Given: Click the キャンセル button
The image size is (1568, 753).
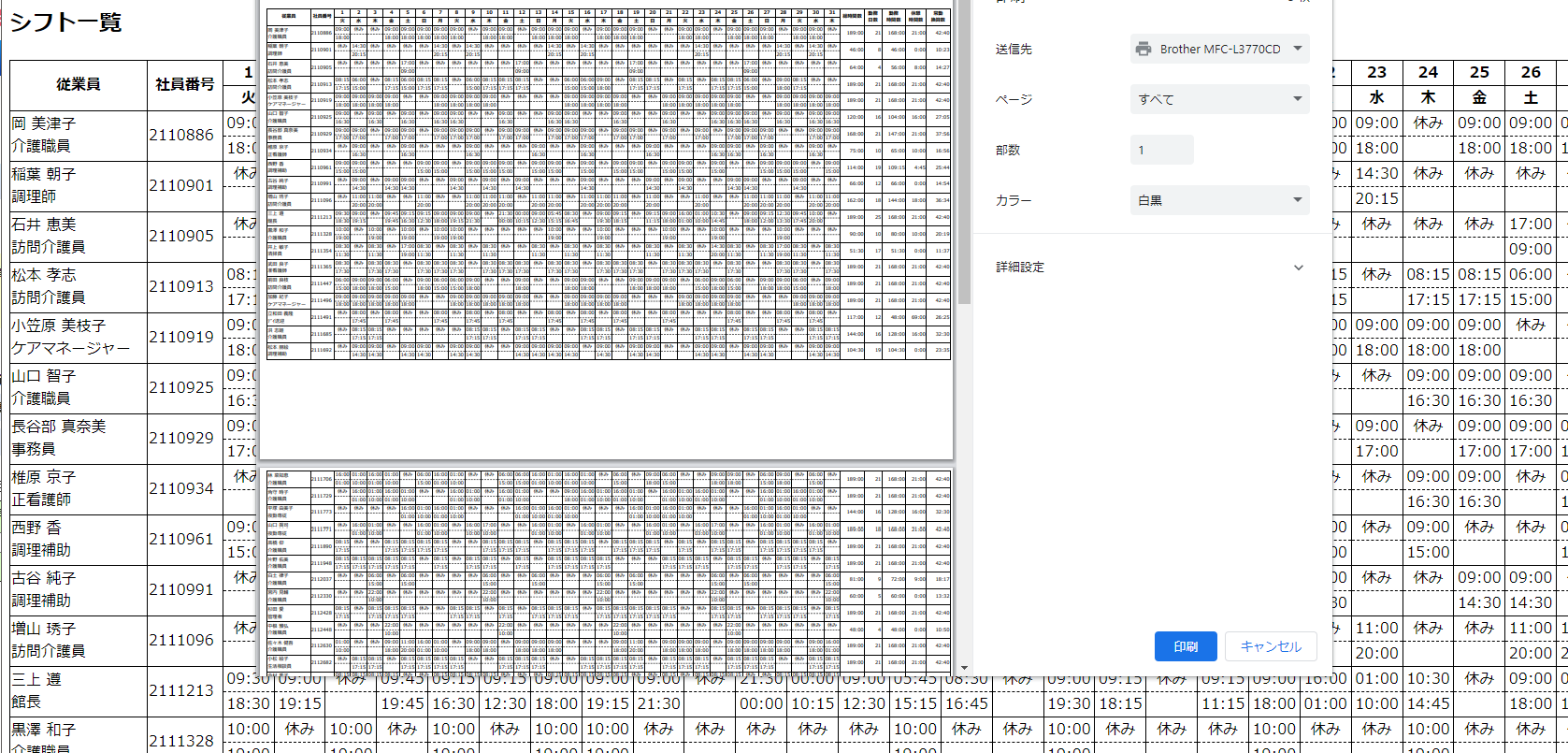Looking at the screenshot, I should [x=1270, y=646].
